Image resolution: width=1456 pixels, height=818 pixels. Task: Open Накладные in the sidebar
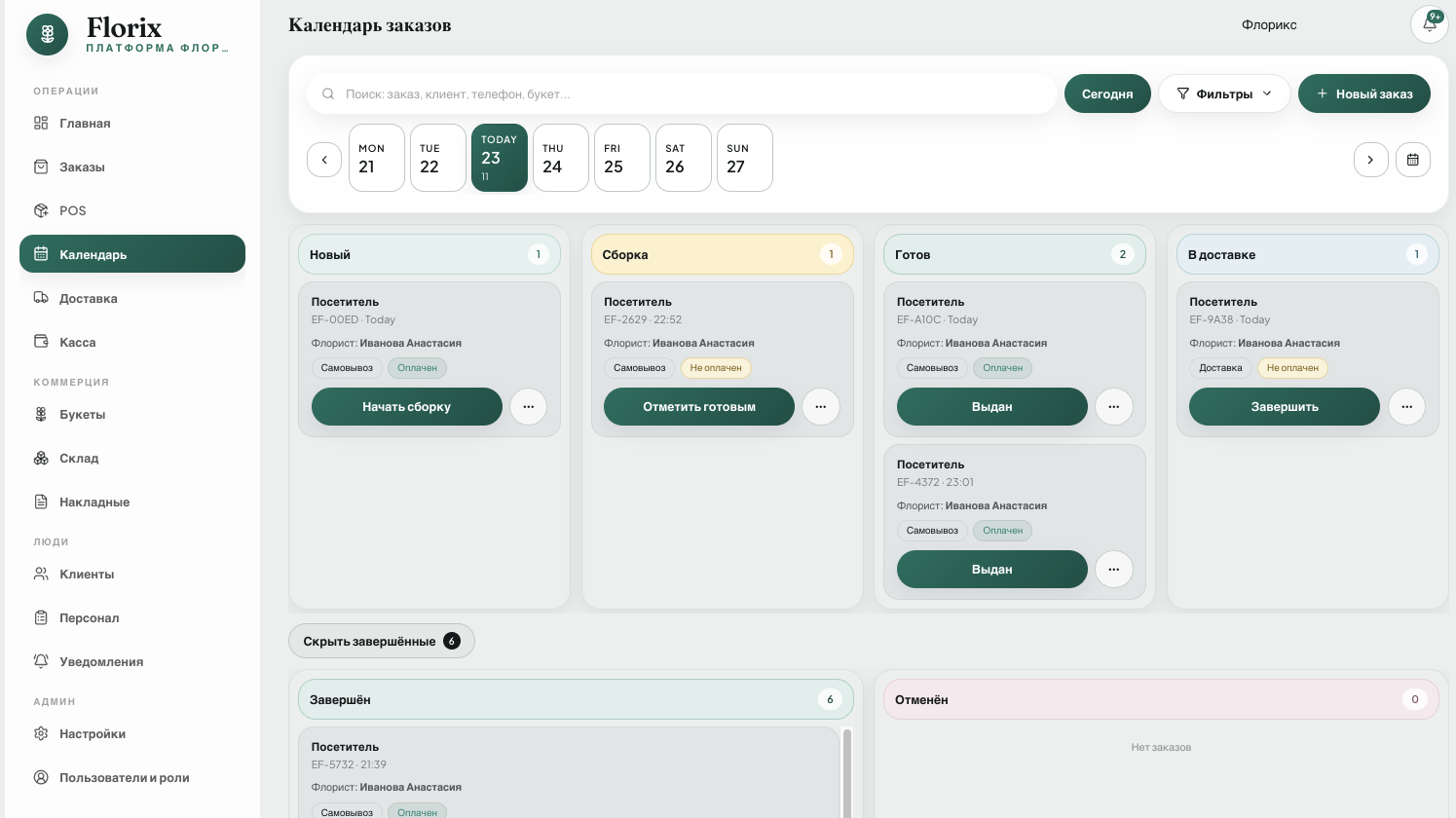point(132,502)
